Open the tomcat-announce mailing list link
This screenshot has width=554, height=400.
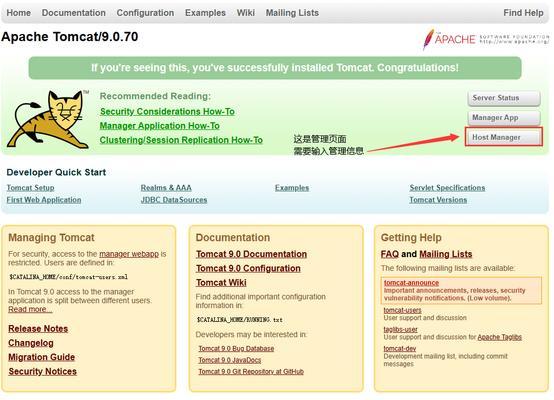[411, 283]
